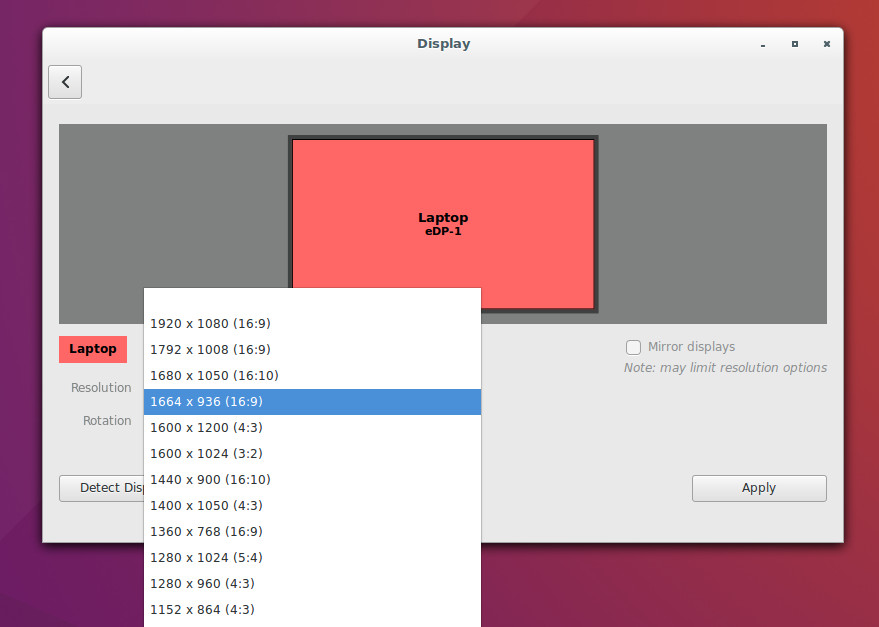Pick 1680 x 1050 (16:10) resolution
Screen dimensions: 879x627
(x=312, y=375)
